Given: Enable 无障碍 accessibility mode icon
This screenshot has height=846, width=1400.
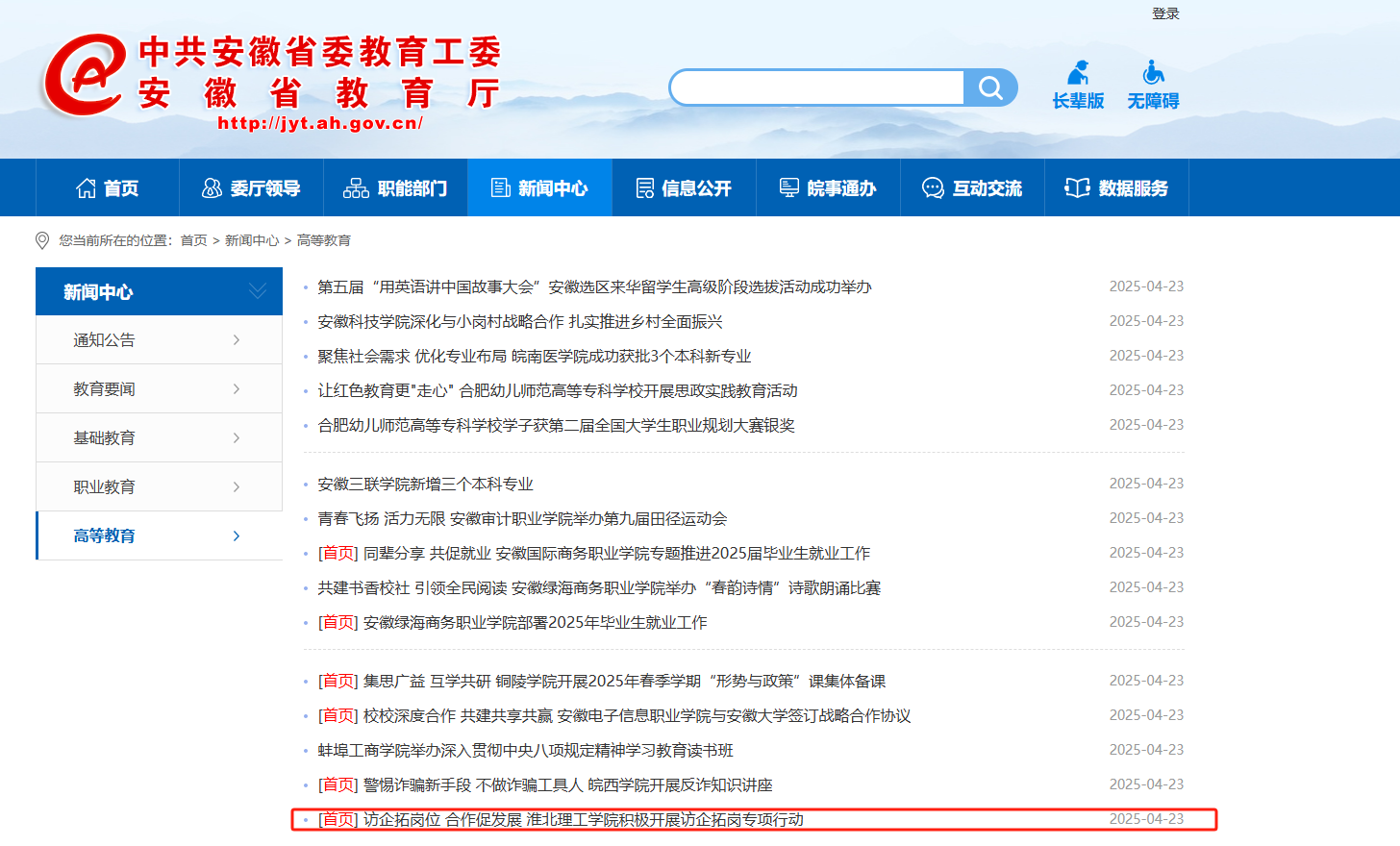Looking at the screenshot, I should coord(1153,73).
